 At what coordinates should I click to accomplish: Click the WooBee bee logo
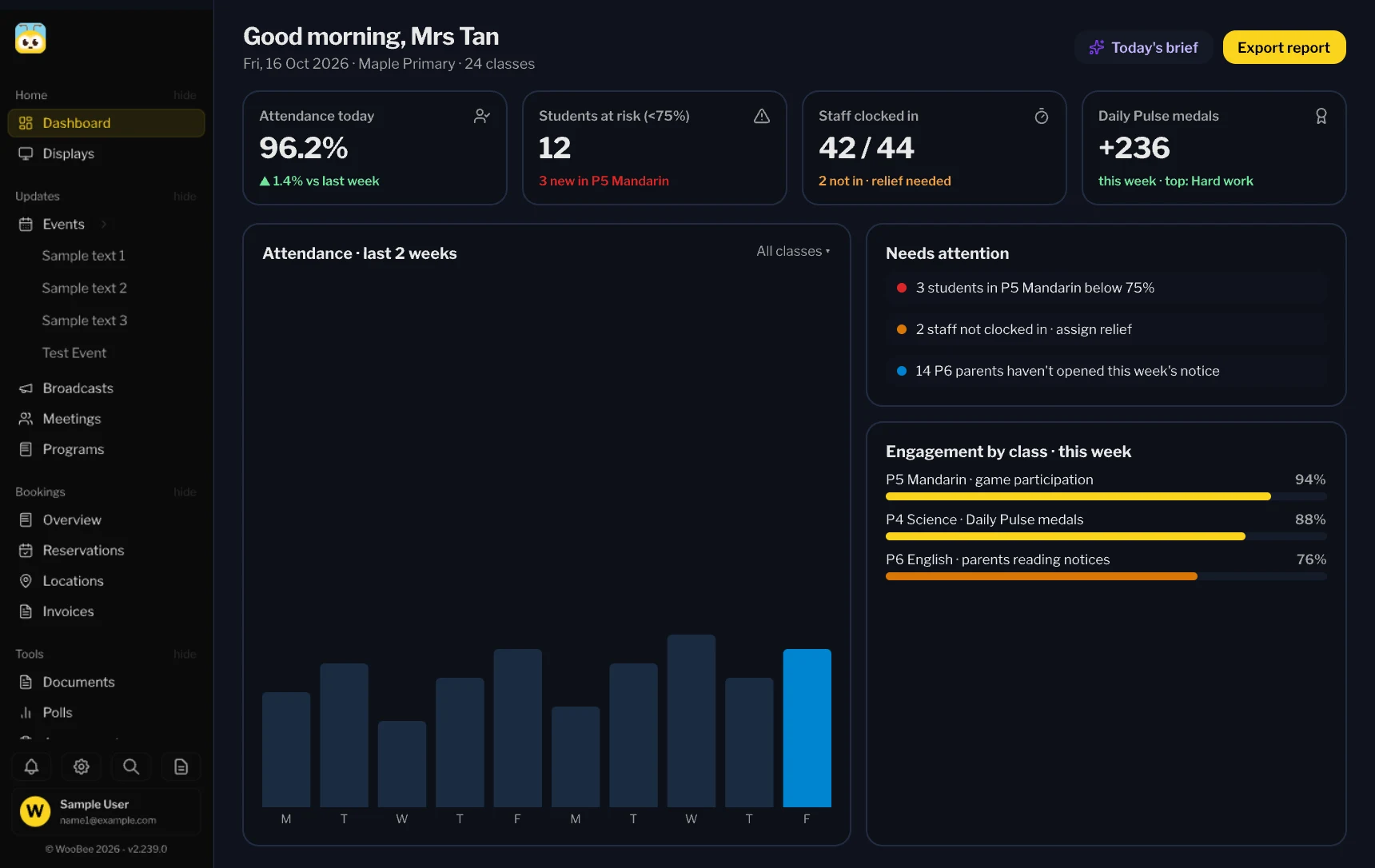[x=30, y=38]
